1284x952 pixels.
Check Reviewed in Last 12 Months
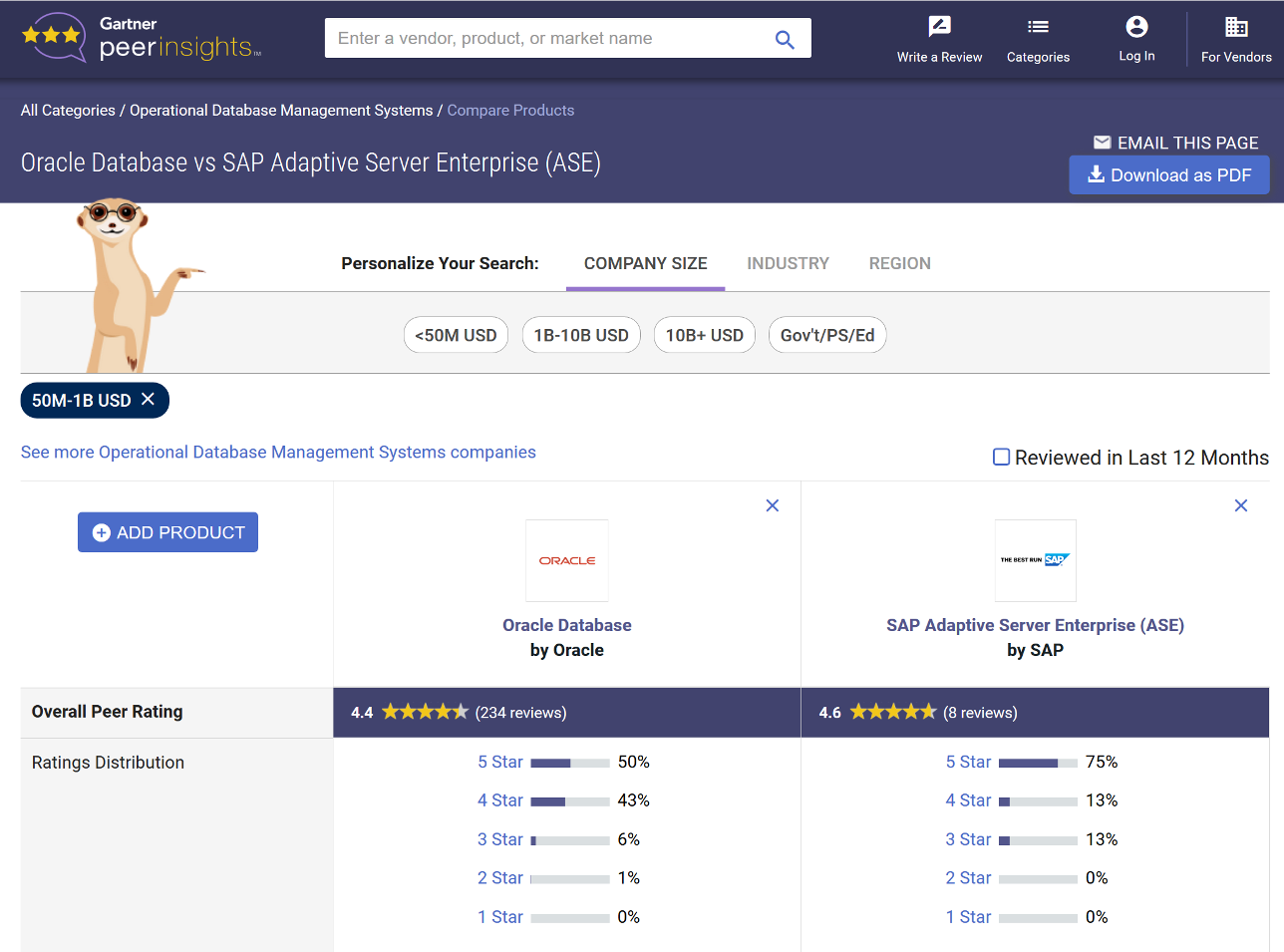pos(1001,458)
